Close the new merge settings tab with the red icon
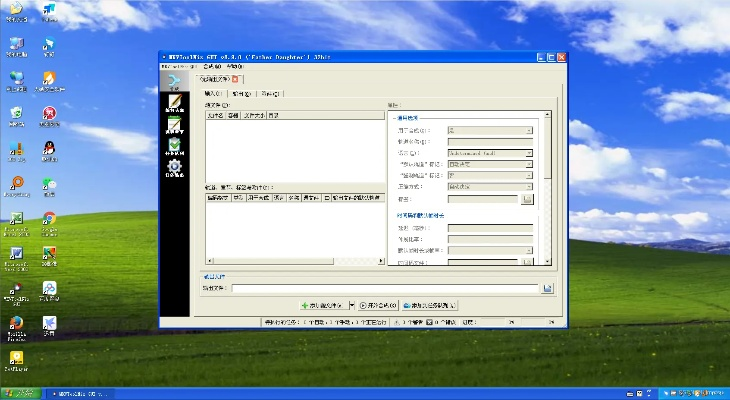This screenshot has height=400, width=730. 236,78
